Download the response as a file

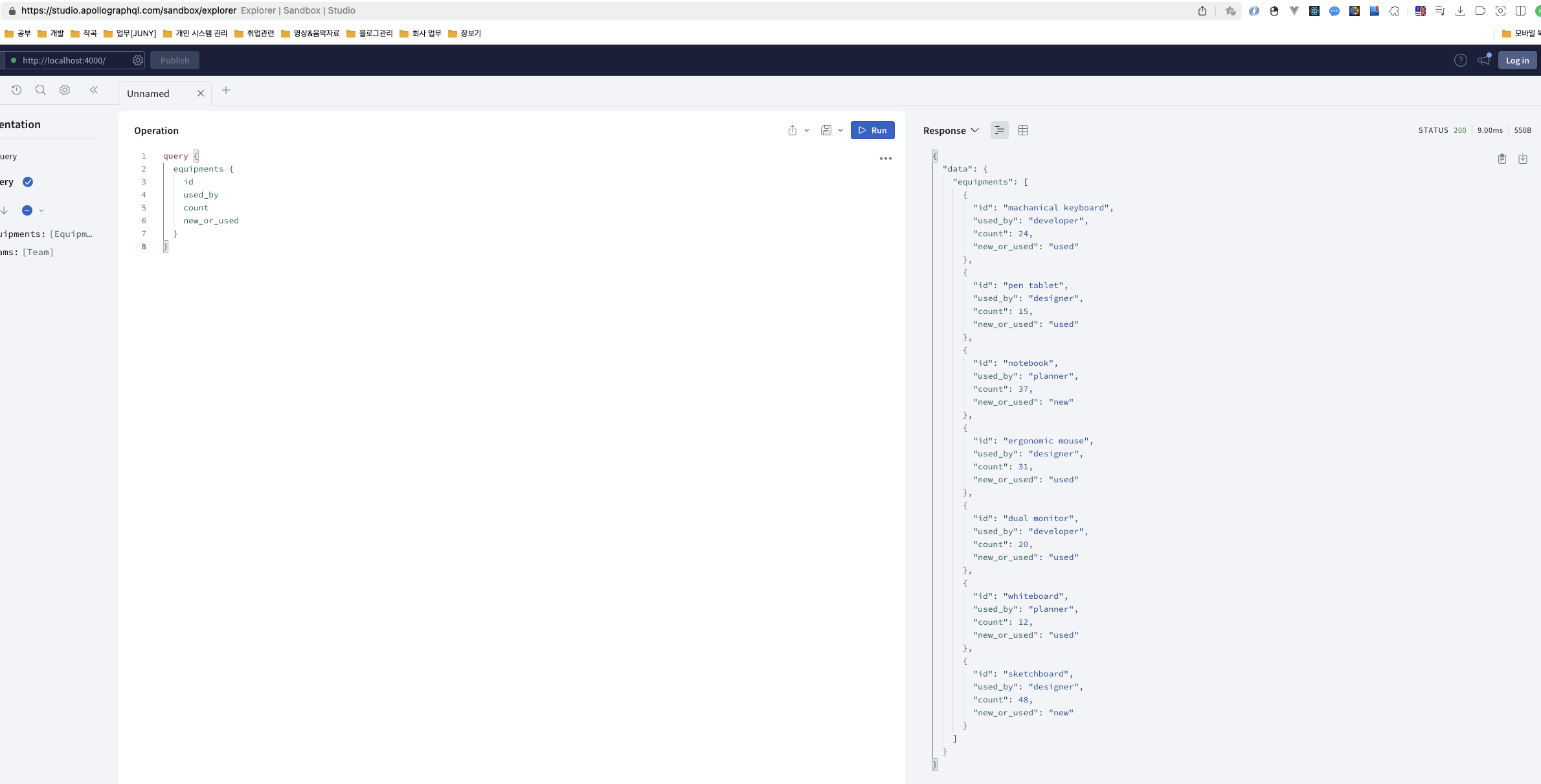(1523, 159)
